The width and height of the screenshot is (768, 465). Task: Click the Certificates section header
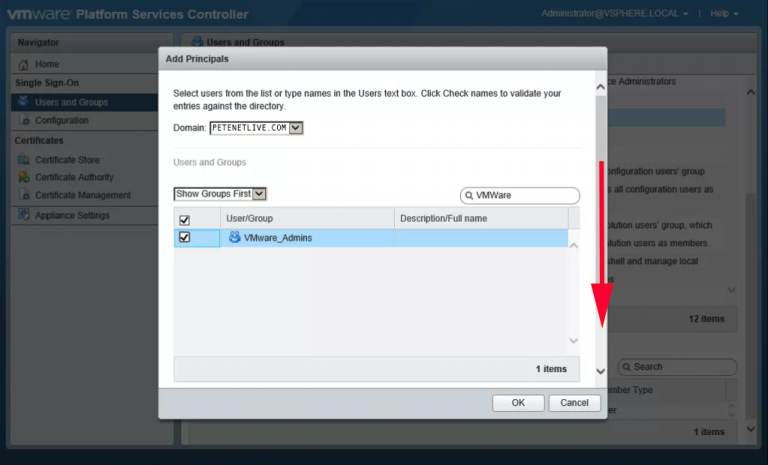click(x=39, y=141)
